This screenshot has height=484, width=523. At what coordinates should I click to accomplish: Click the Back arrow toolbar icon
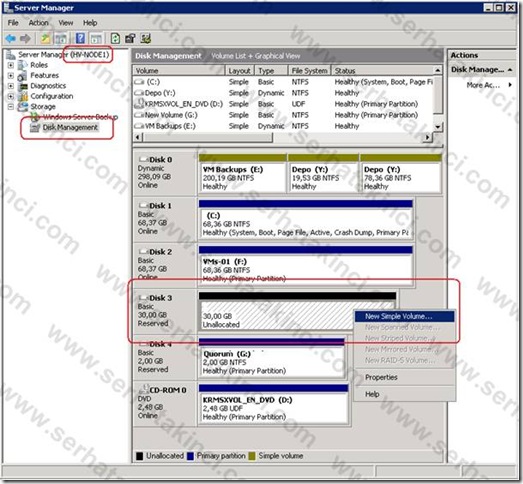point(11,39)
